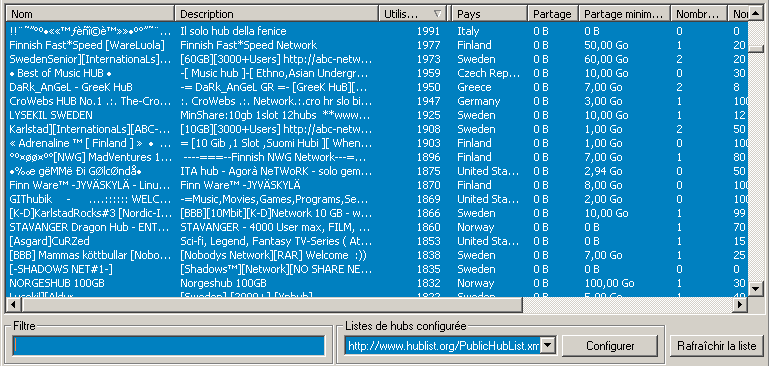Click the Nombr… column header

tap(699, 14)
